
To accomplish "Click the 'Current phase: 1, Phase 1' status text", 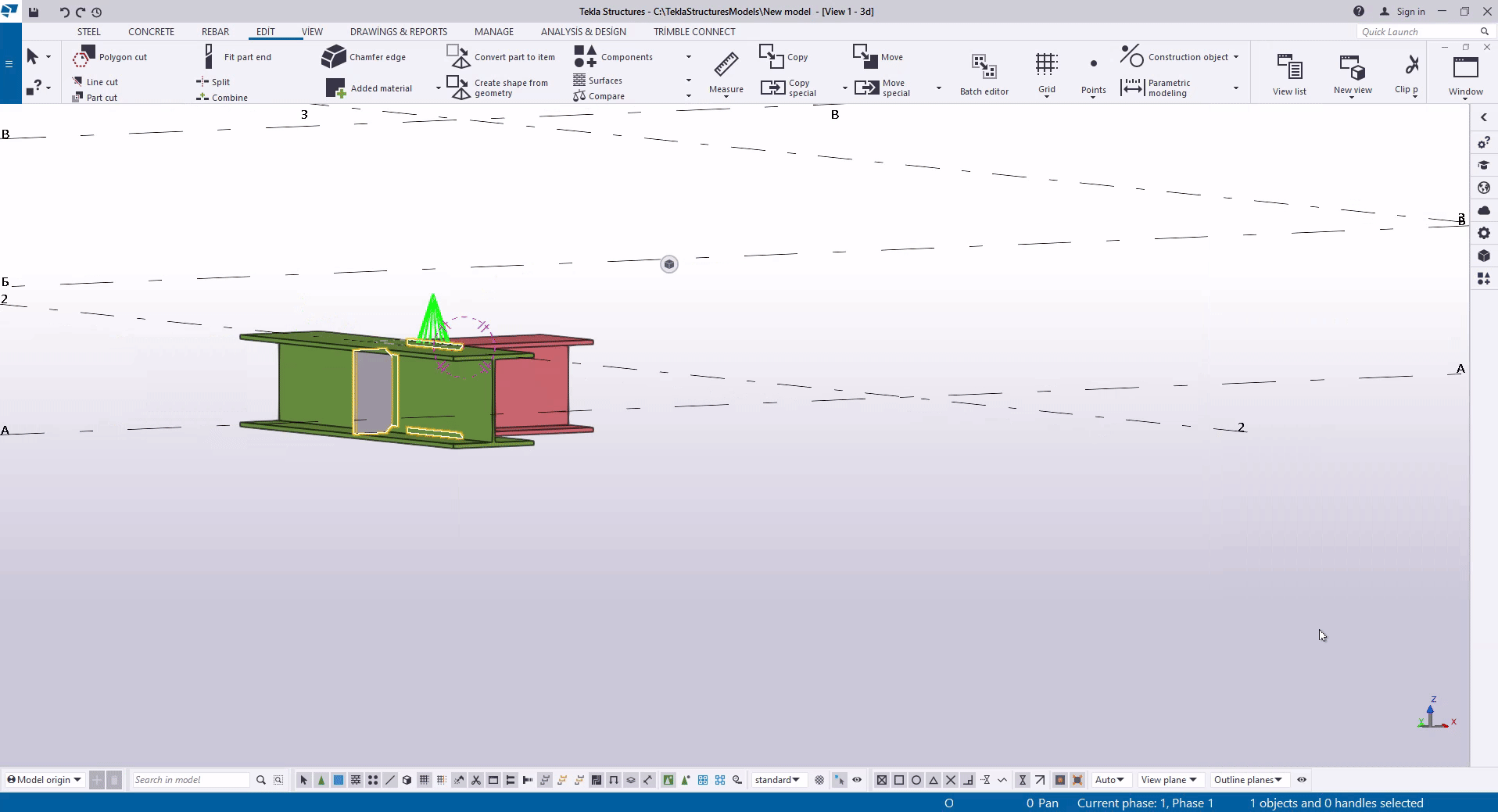I will coord(1145,803).
